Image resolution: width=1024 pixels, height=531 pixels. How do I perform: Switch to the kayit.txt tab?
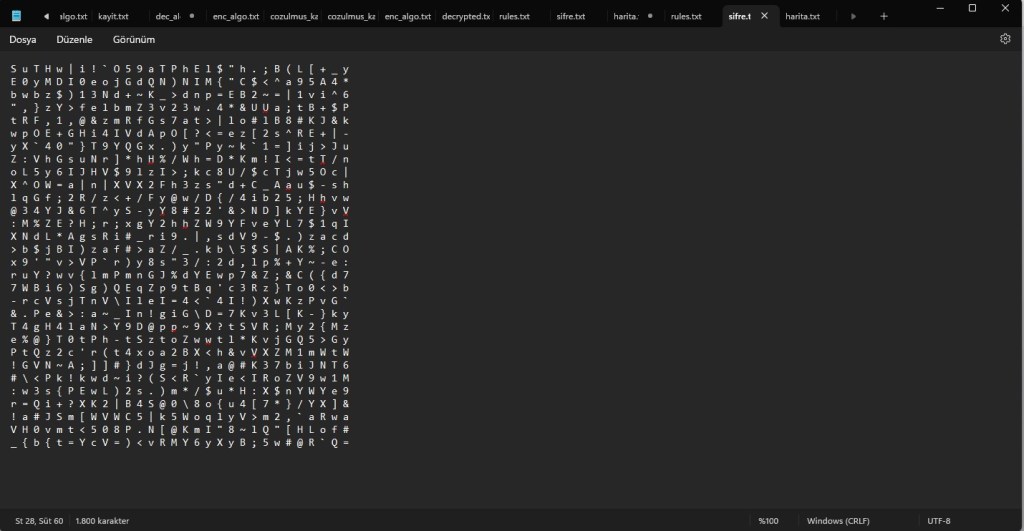click(x=113, y=17)
